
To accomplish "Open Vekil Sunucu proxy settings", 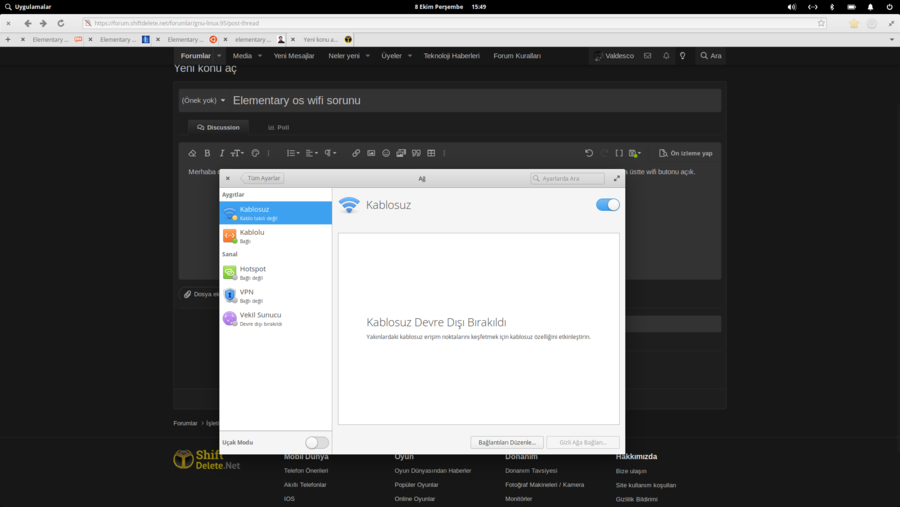I will tap(259, 318).
